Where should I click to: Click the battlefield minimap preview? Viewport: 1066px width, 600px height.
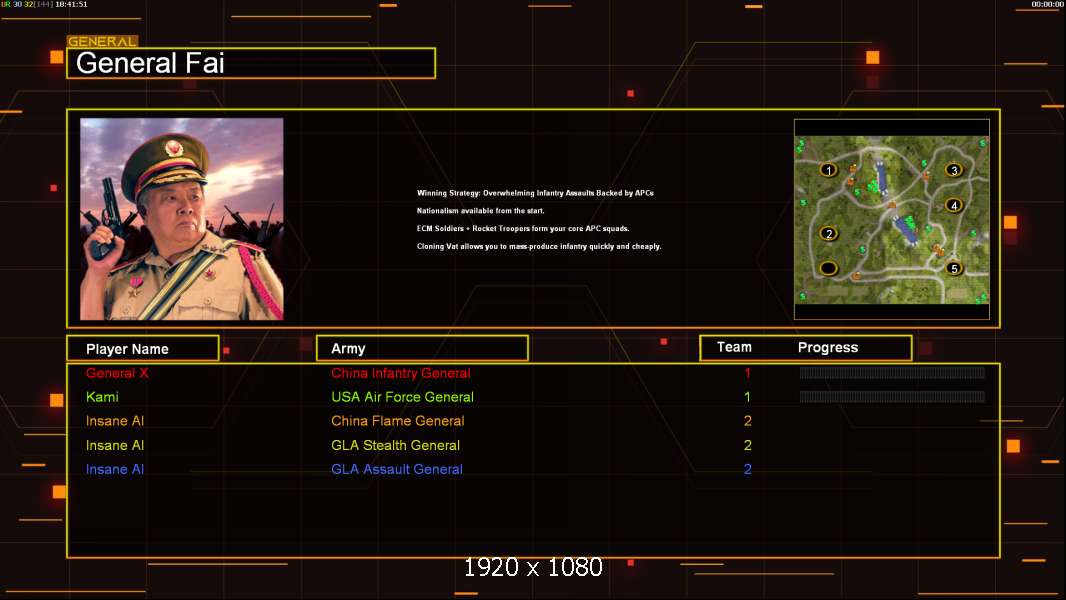pyautogui.click(x=892, y=219)
